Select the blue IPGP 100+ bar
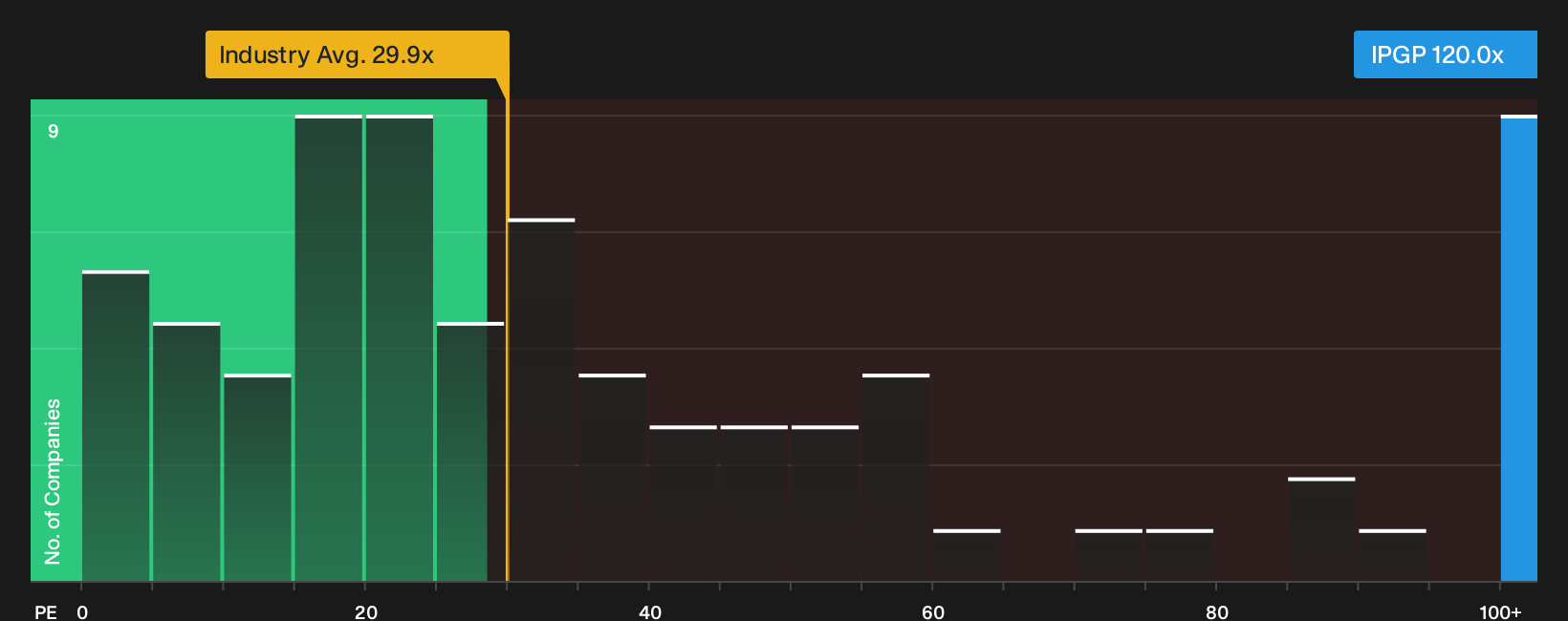Image resolution: width=1568 pixels, height=621 pixels. tap(1519, 348)
